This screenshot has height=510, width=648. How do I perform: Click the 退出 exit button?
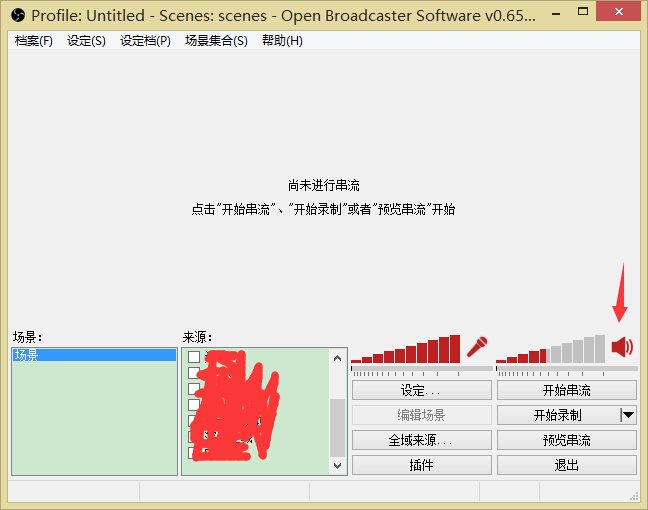point(567,465)
